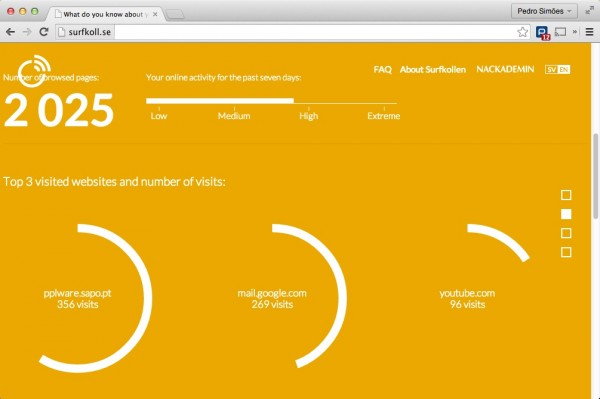Open the Pedro Simões profile dropdown

click(544, 11)
